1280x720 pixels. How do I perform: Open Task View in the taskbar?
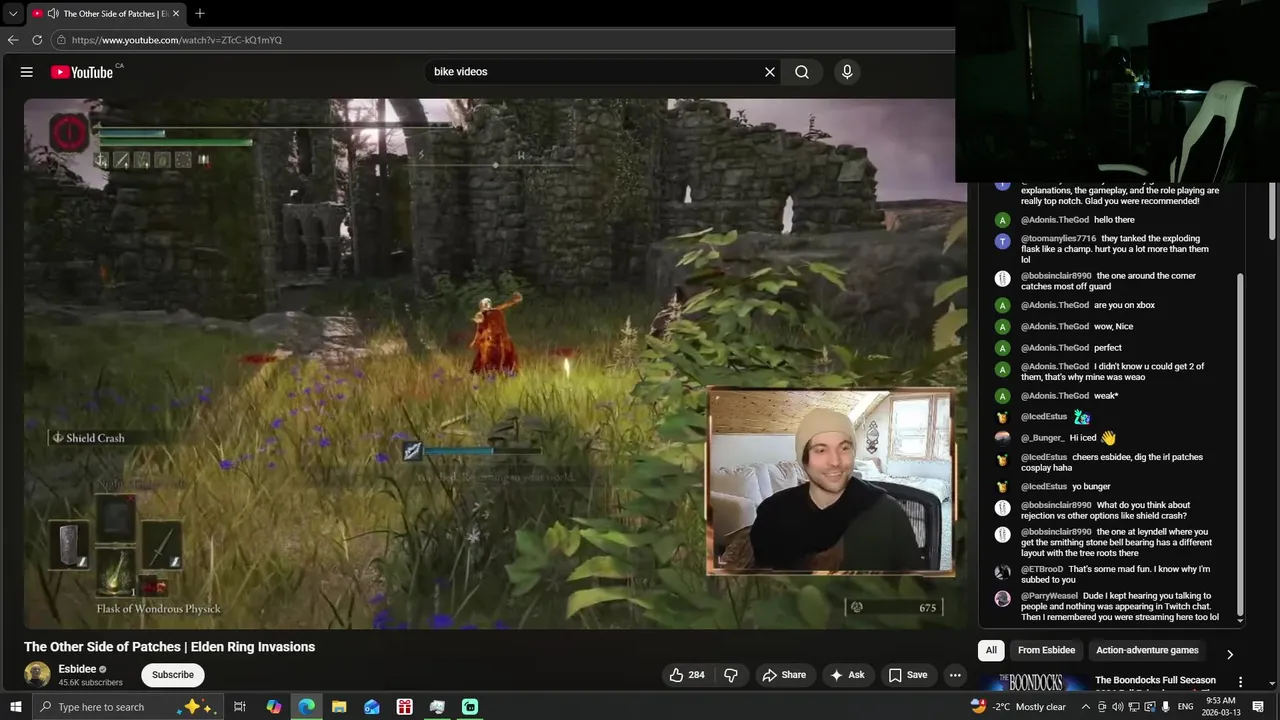coord(240,707)
